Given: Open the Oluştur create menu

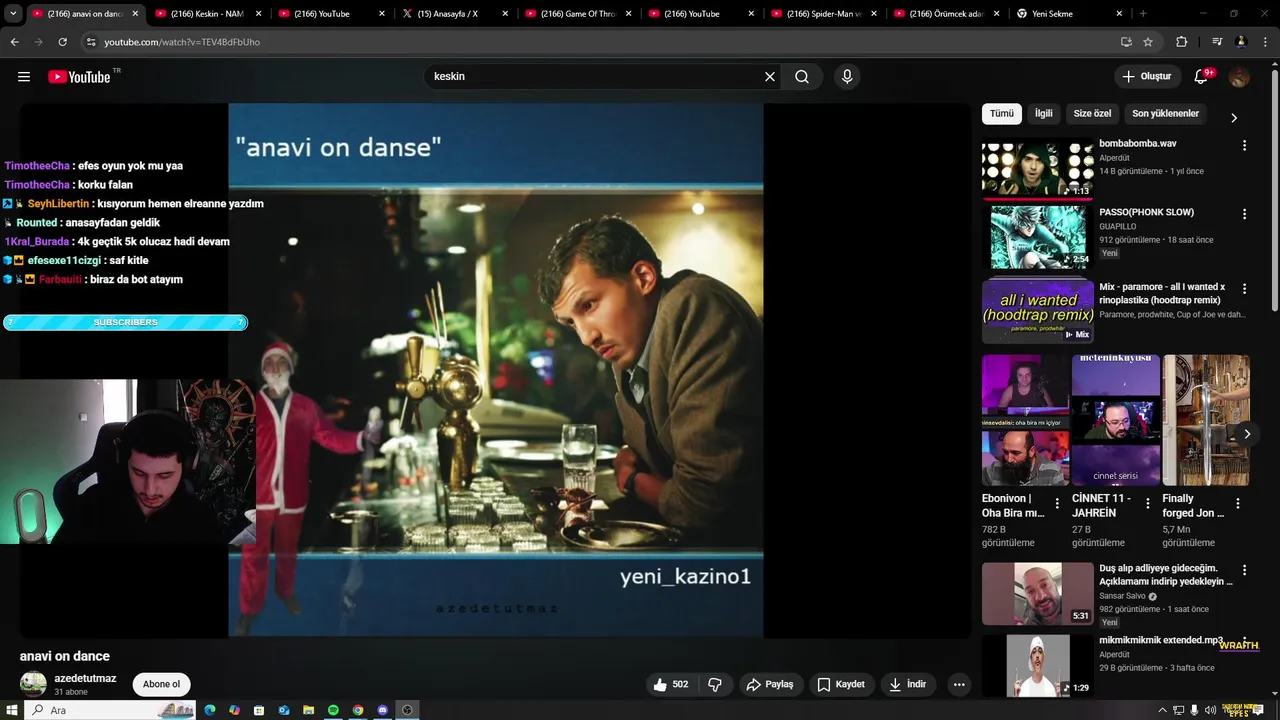Looking at the screenshot, I should click(x=1146, y=77).
